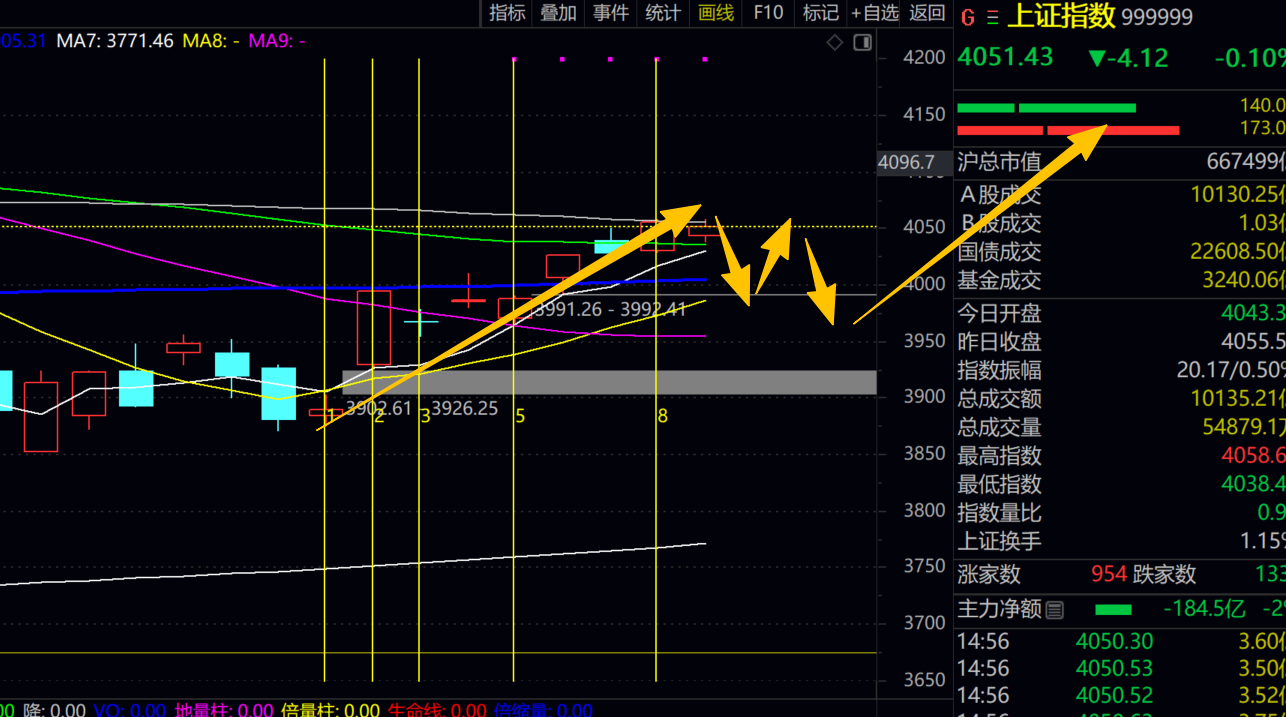Select the 叠加 overlay option
Viewport: 1286px width, 717px height.
click(558, 13)
